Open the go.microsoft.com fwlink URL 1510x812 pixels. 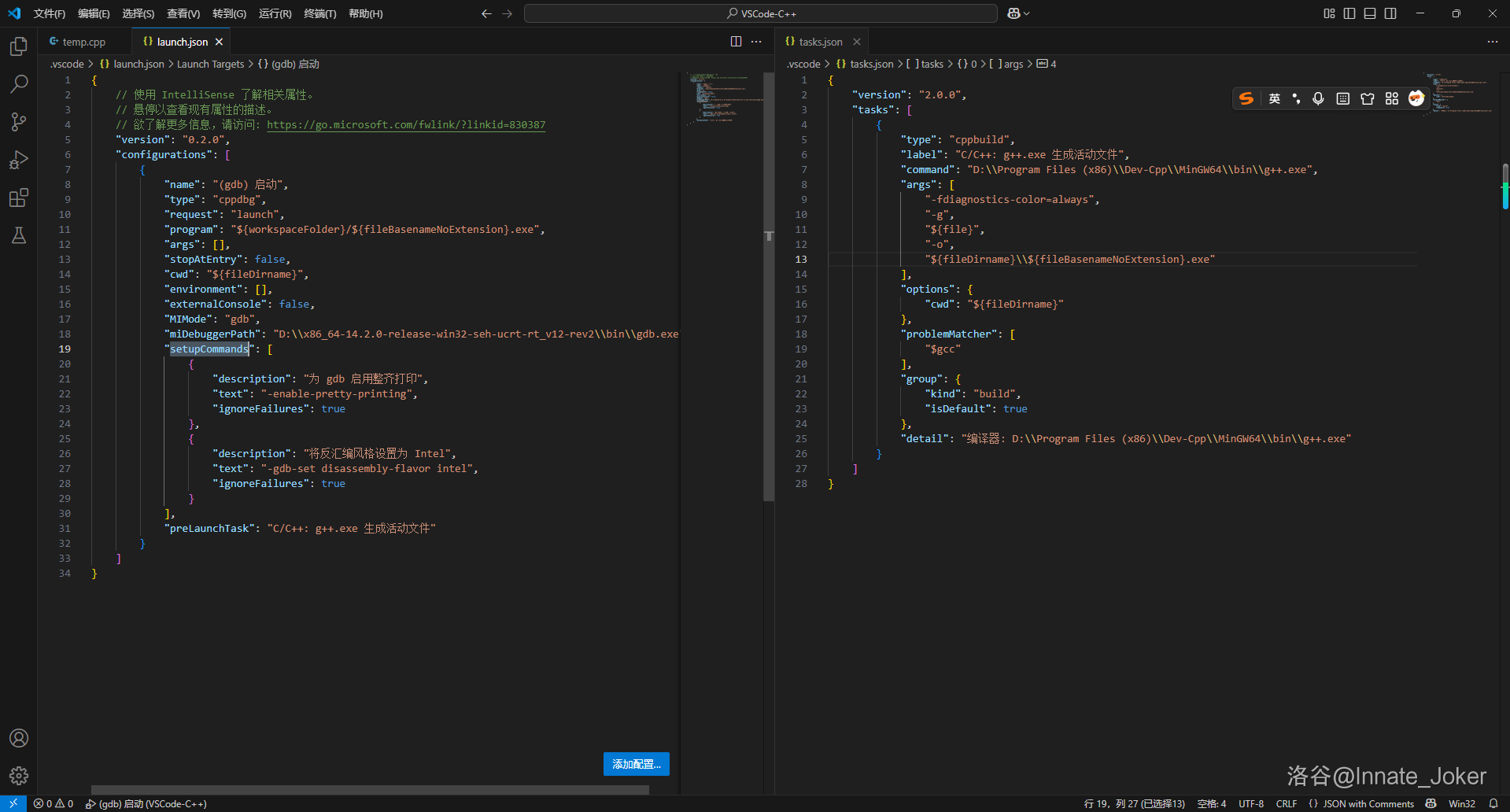[x=405, y=125]
